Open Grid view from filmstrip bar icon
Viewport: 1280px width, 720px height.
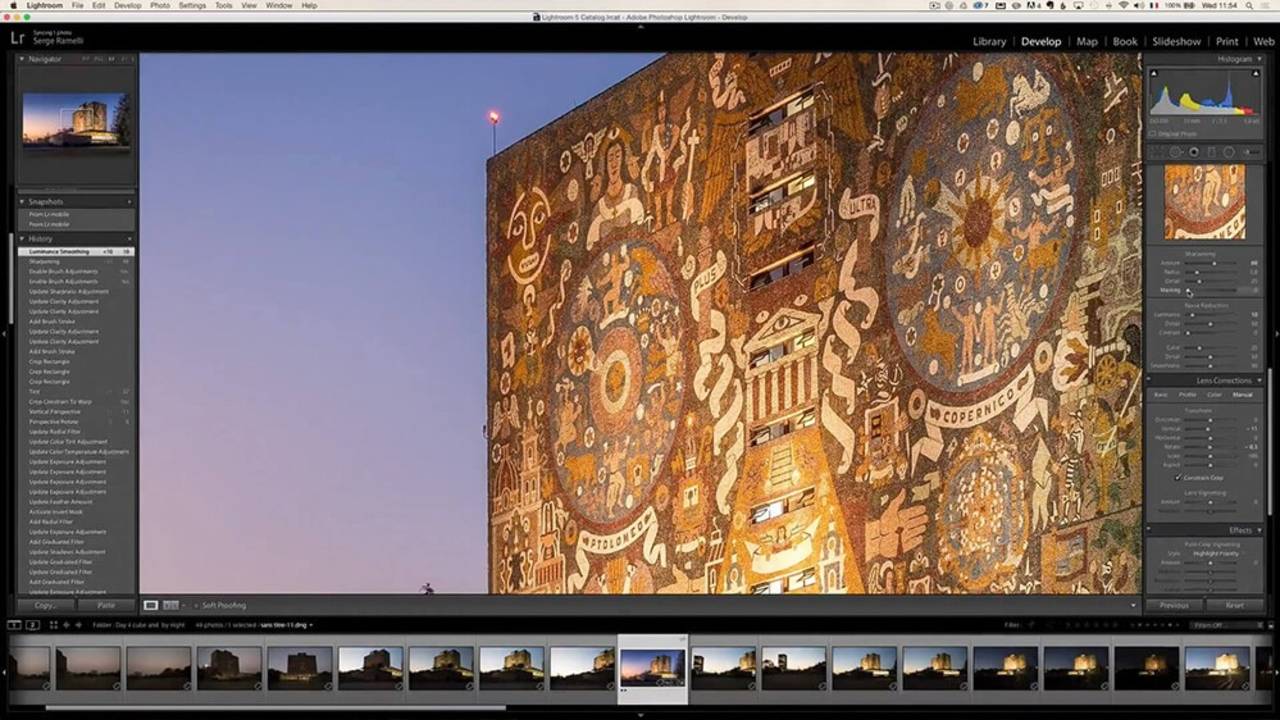(54, 625)
